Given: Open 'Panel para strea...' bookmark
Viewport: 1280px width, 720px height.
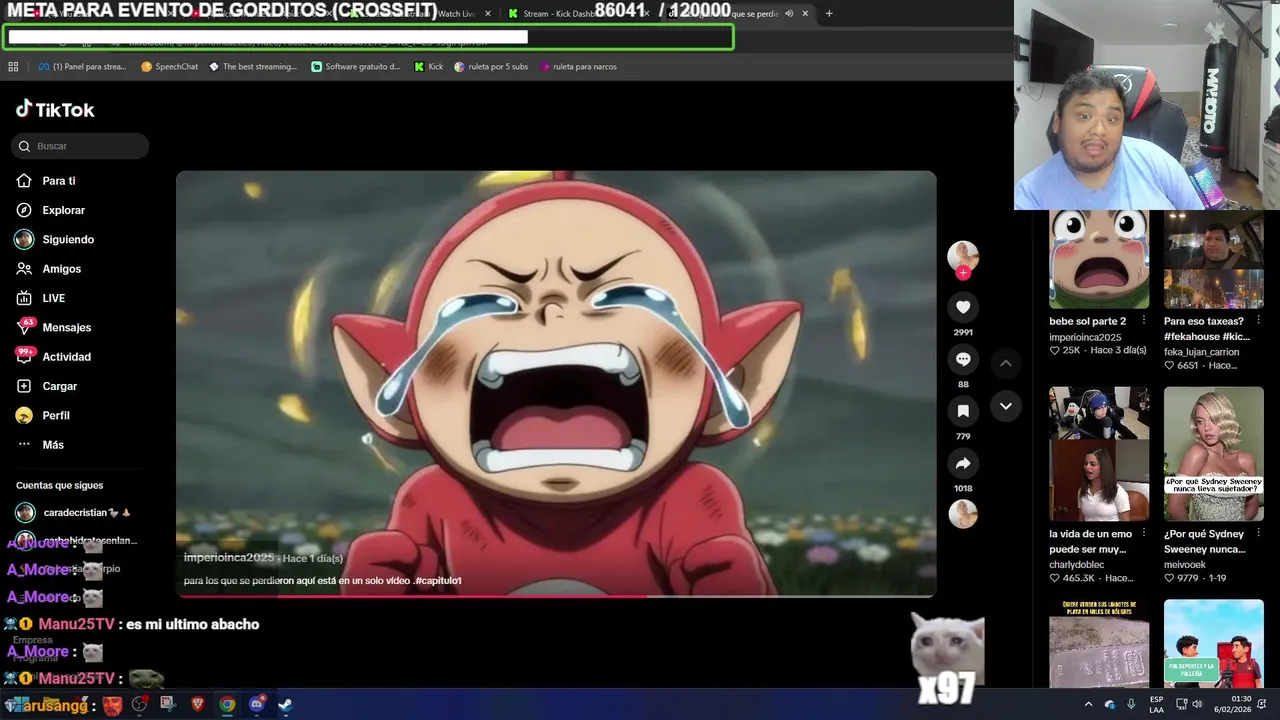Looking at the screenshot, I should 82,67.
